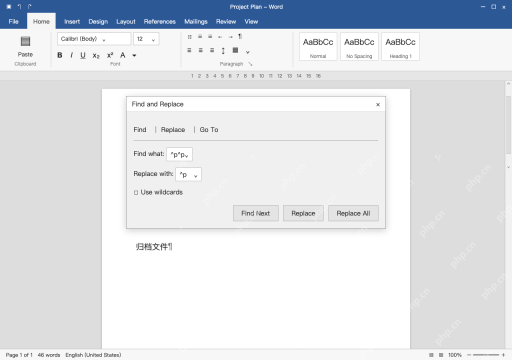512x360 pixels.
Task: Switch to the Layout tab
Action: [x=126, y=22]
